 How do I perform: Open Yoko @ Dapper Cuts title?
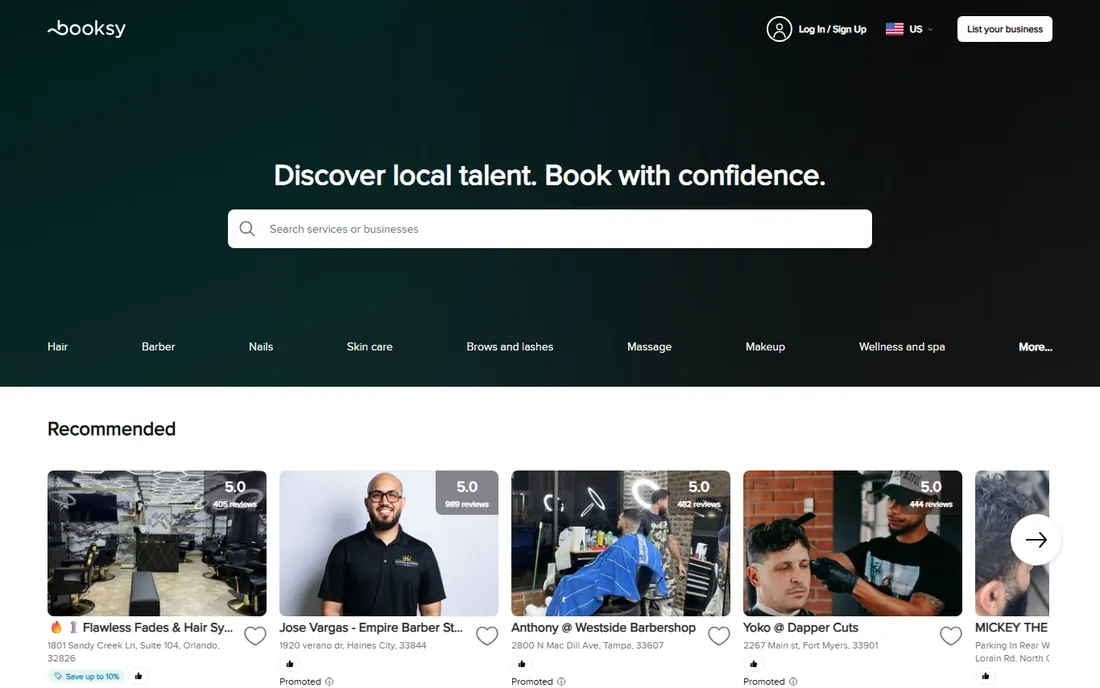(x=800, y=628)
